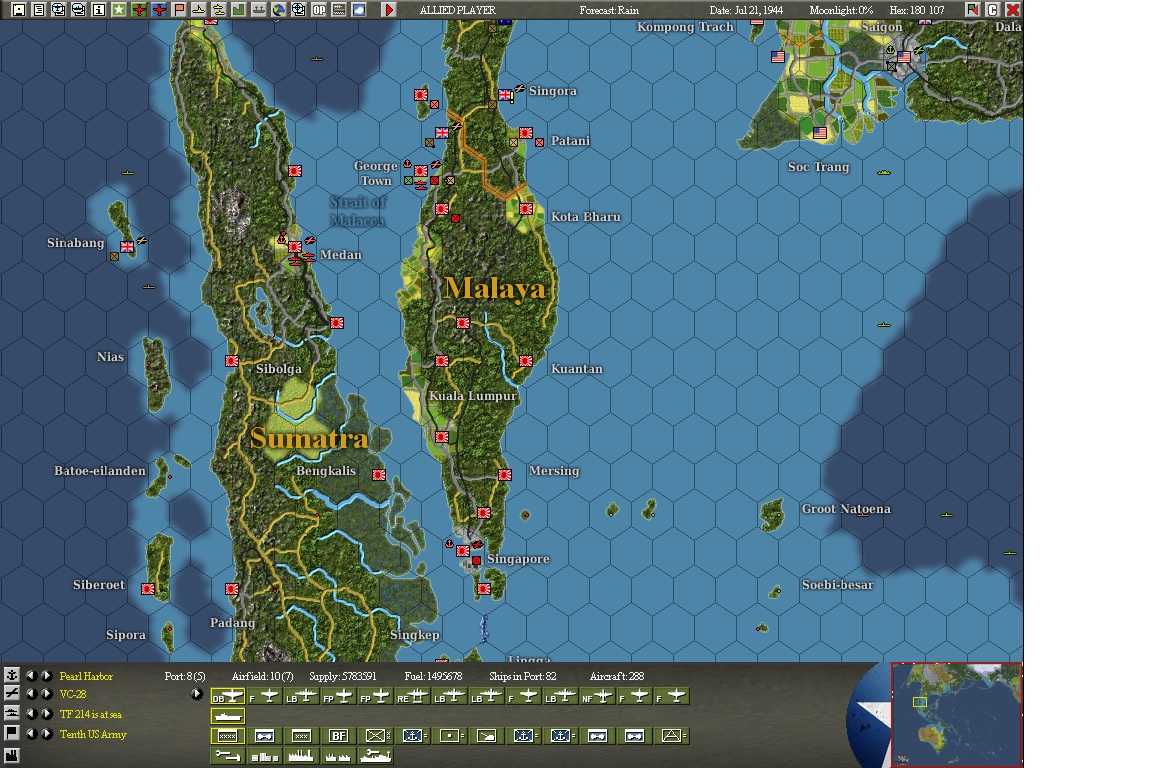Select the RE recon aircraft unit icon

click(412, 696)
